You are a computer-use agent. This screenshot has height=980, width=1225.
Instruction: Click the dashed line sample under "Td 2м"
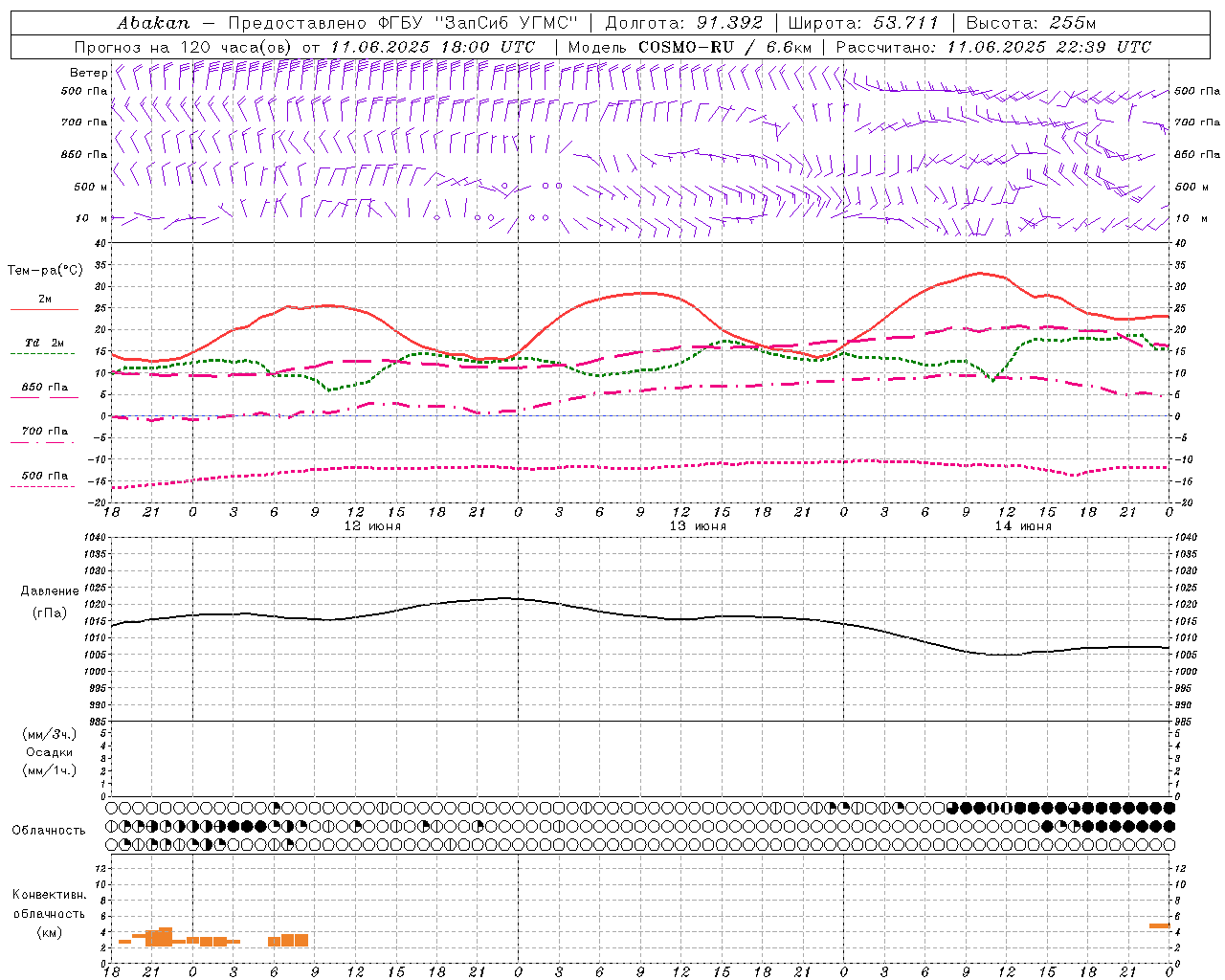tap(43, 353)
